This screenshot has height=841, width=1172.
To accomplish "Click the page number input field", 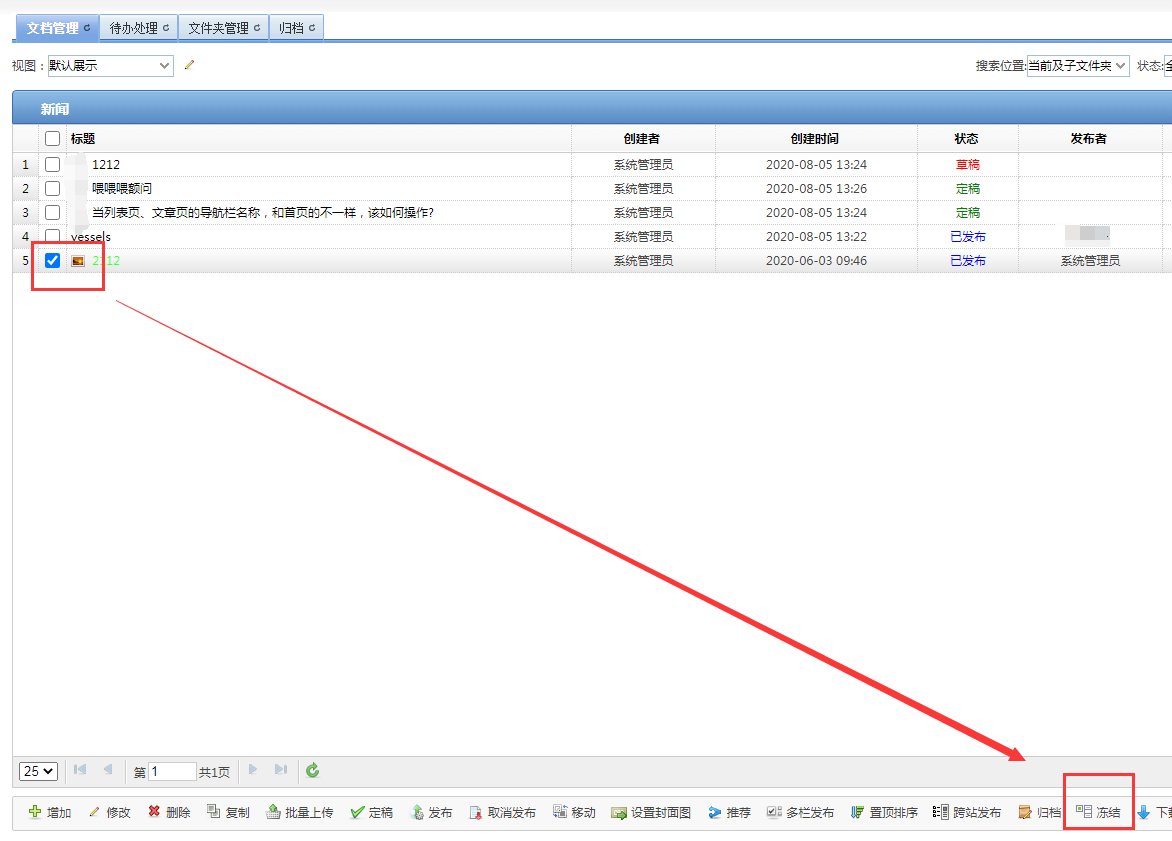I will [x=172, y=771].
